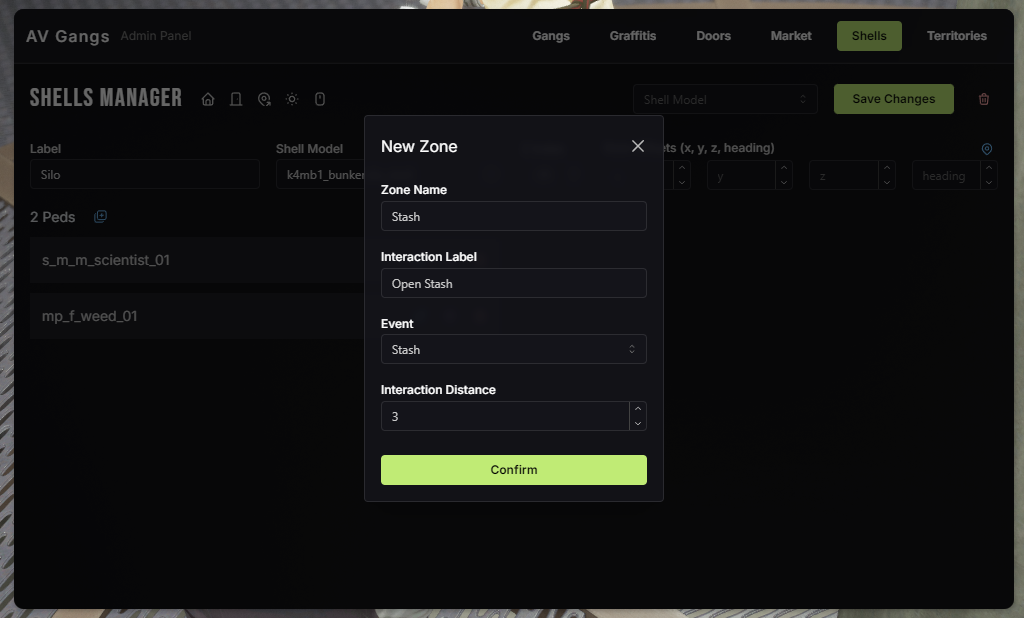Click the mouse icon in Shells Manager header

coord(320,99)
